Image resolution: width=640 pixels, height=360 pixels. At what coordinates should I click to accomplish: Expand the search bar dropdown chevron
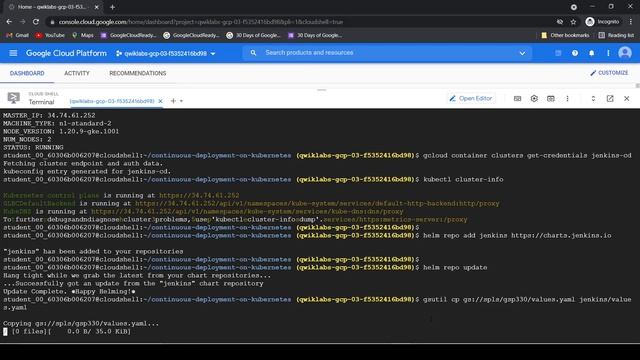(522, 53)
